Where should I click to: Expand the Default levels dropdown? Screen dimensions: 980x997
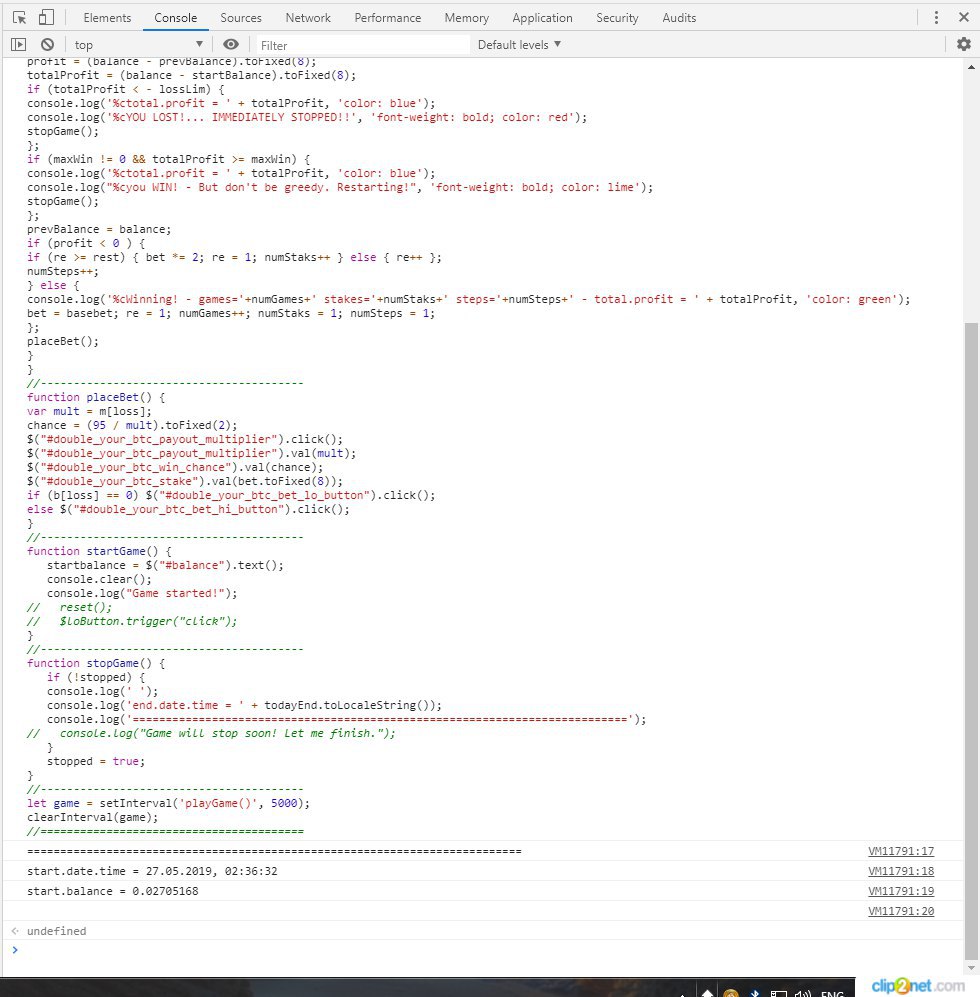(x=520, y=45)
